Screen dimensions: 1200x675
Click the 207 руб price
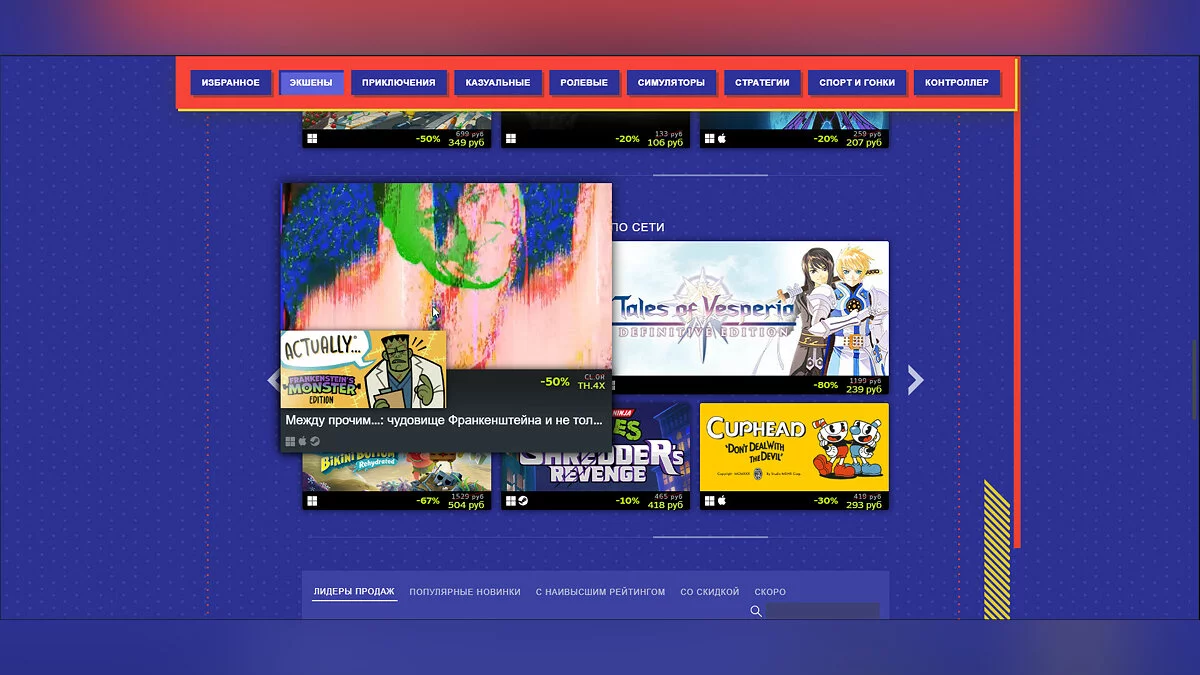coord(864,143)
